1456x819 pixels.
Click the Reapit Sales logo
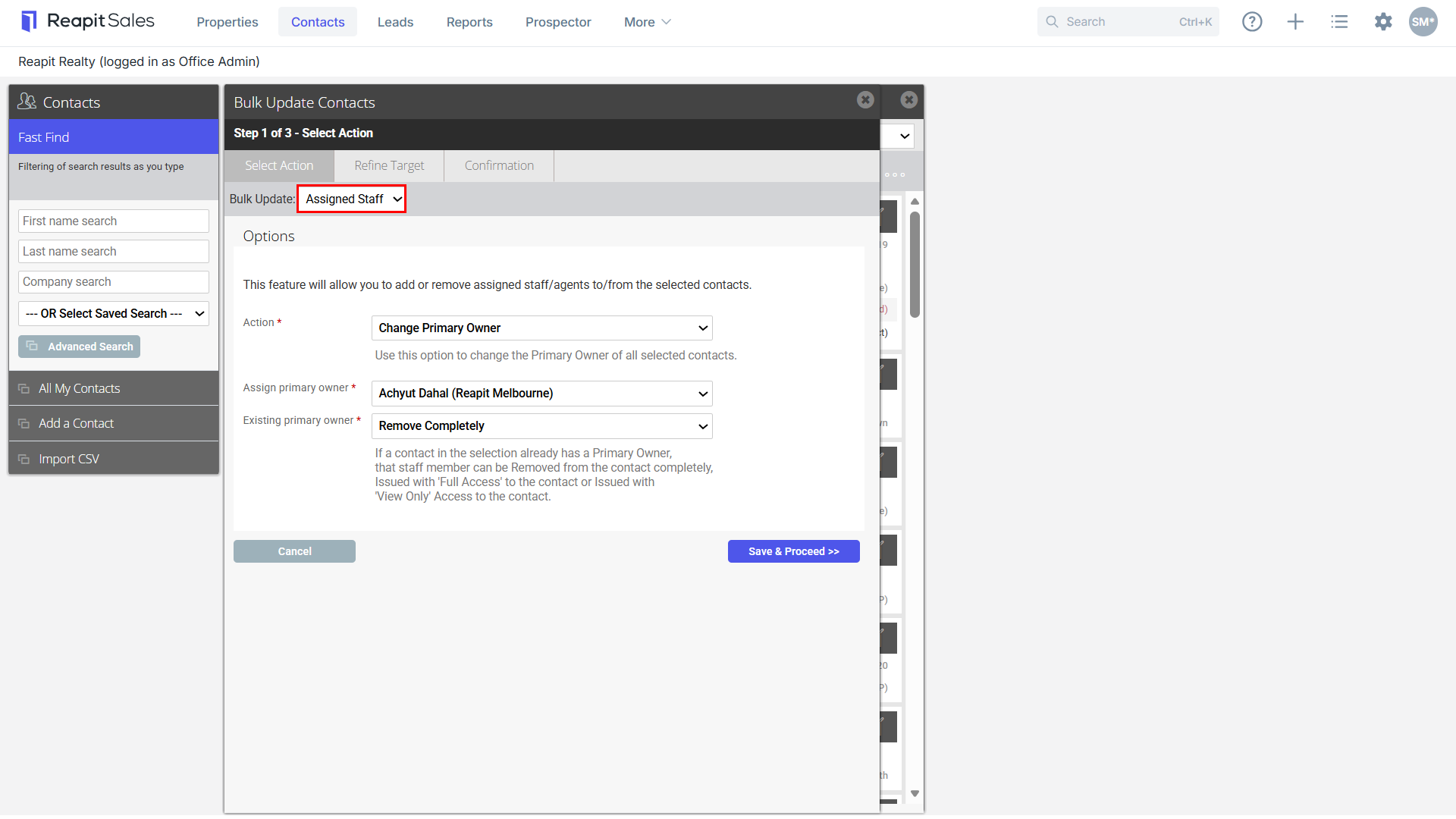point(87,21)
